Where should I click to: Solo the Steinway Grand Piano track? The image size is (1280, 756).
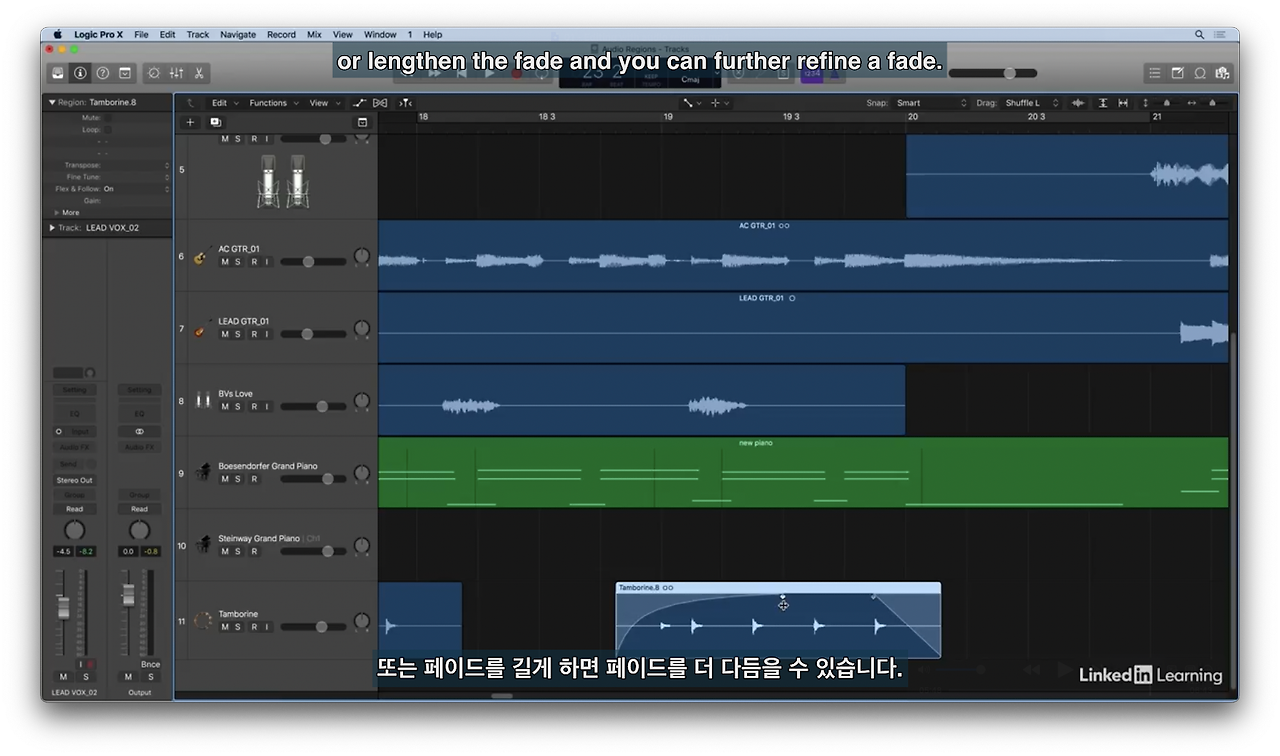pos(238,551)
